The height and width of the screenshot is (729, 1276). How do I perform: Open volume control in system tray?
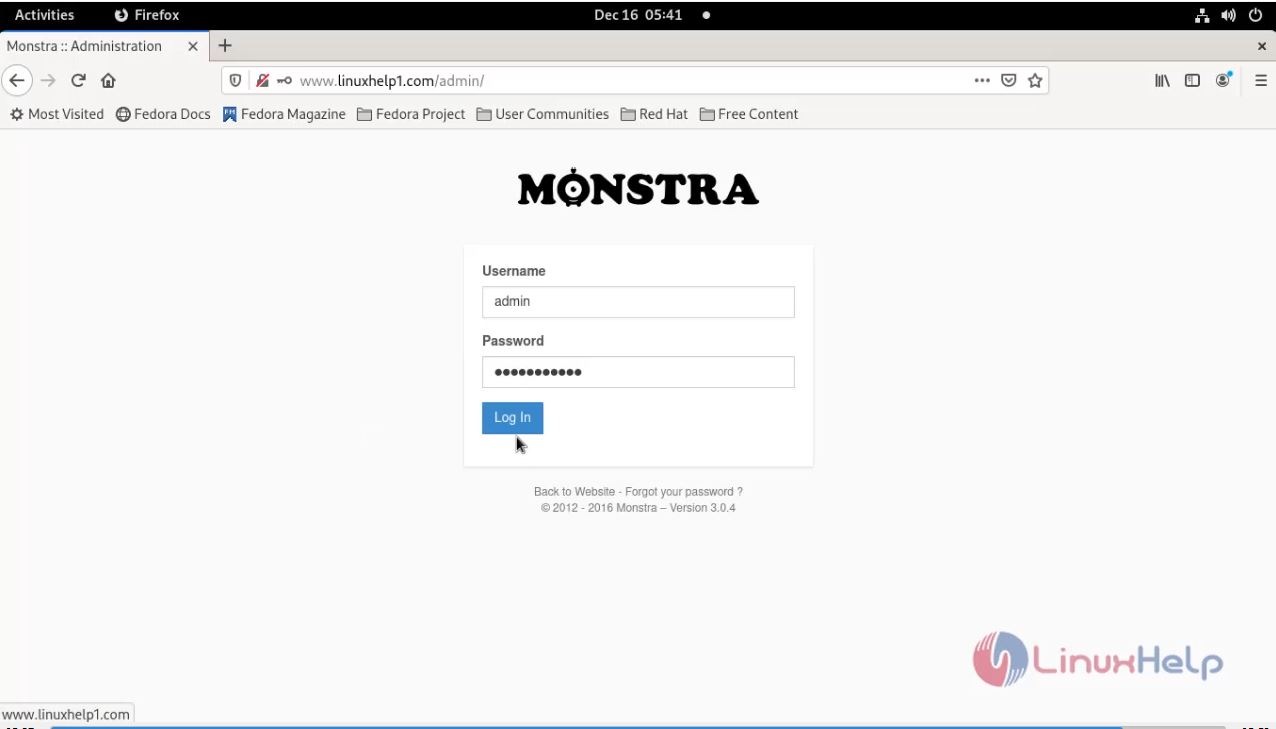coord(1229,16)
